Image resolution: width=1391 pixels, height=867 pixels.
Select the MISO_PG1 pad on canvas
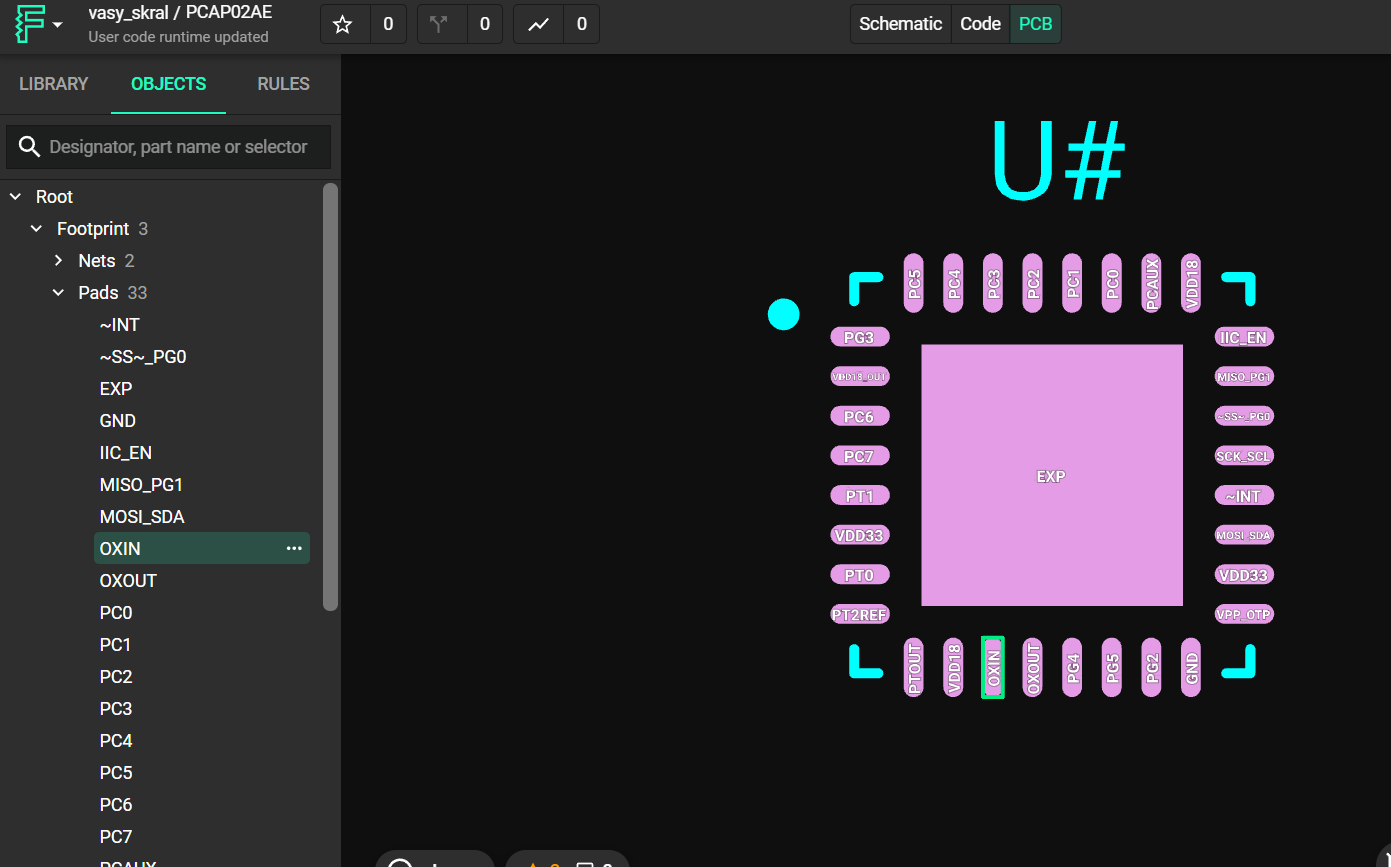(1244, 377)
